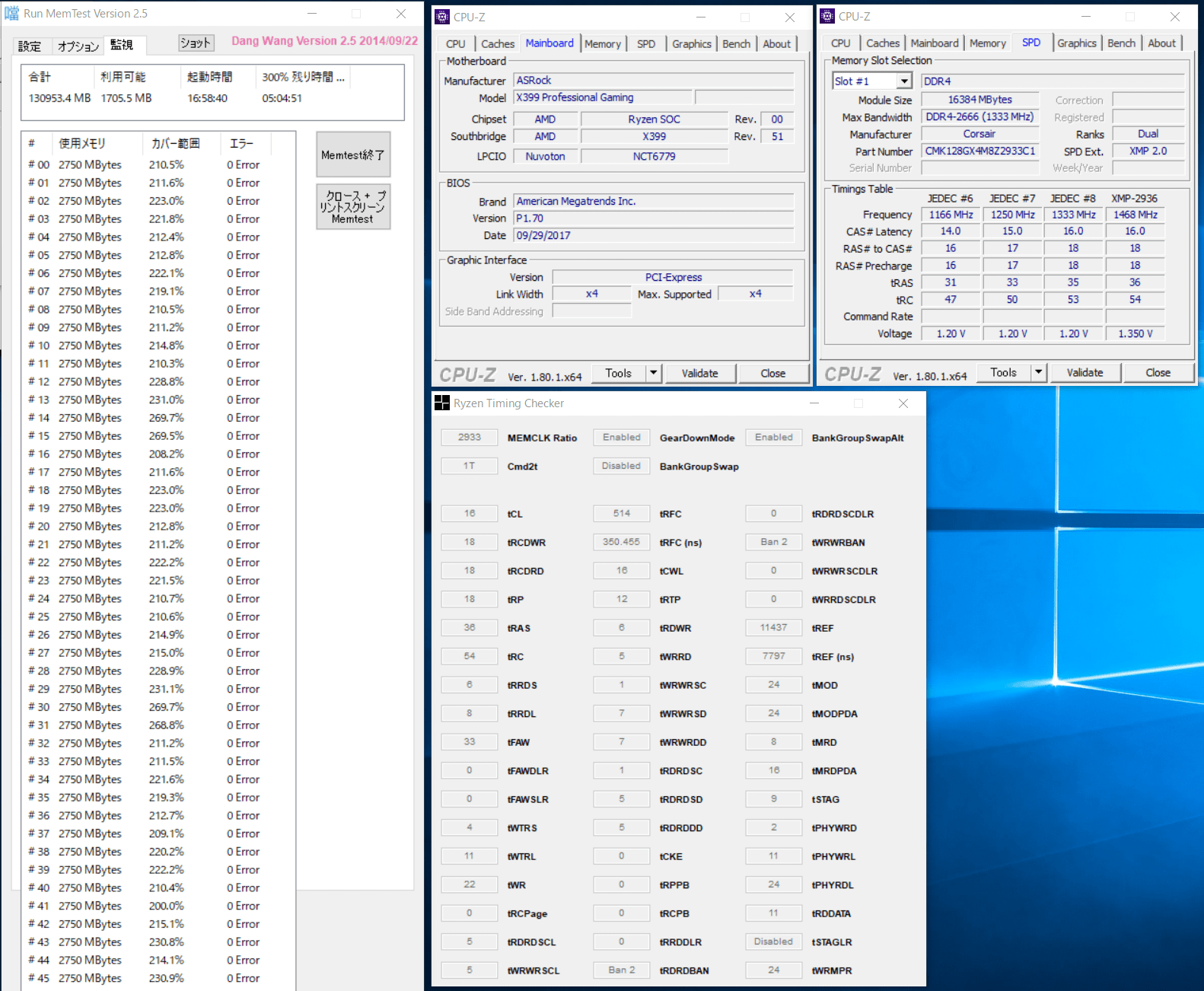Click the tRFC value 514
This screenshot has width=1204, height=991.
[x=622, y=514]
